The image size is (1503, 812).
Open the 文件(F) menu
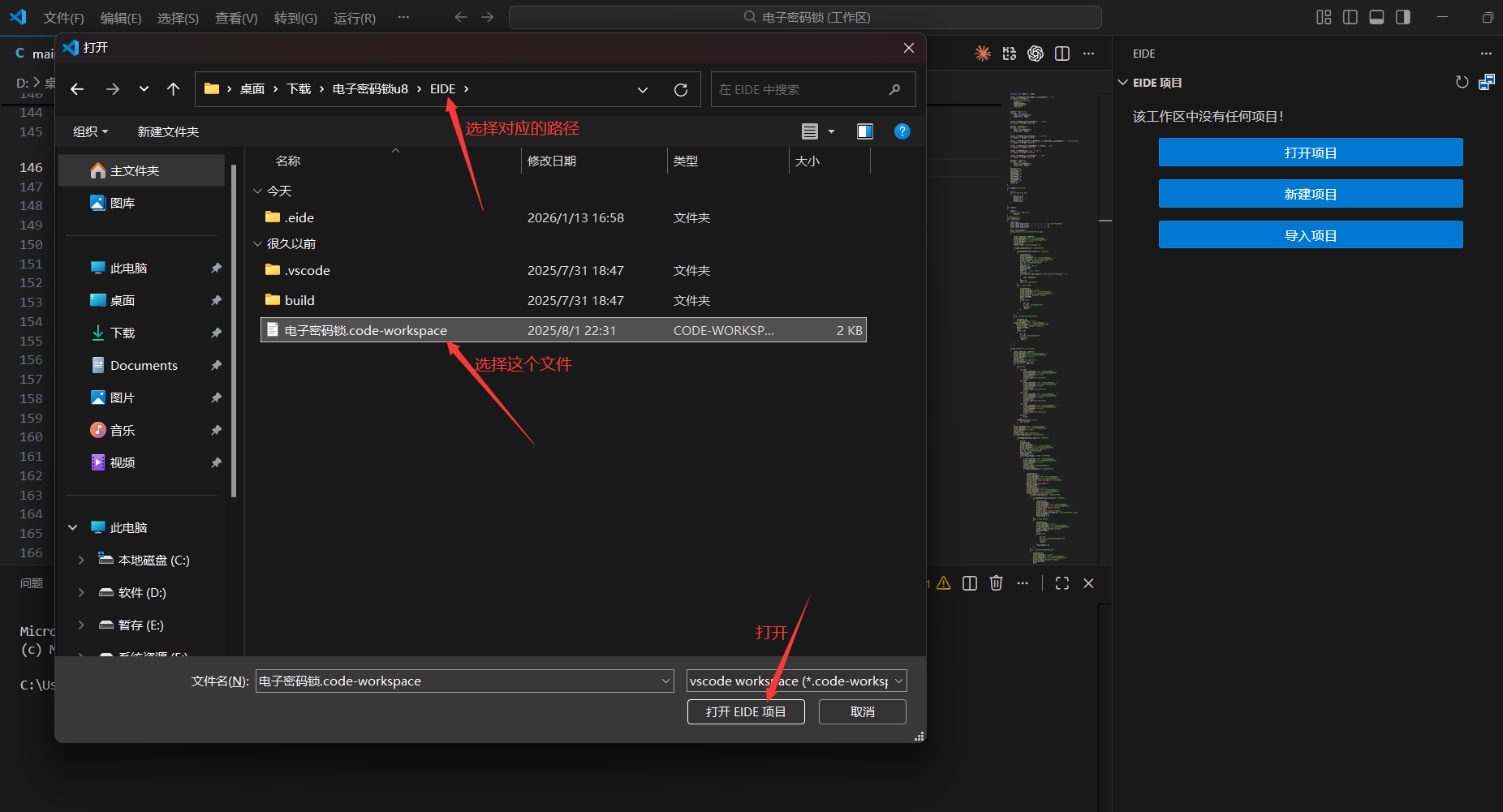[x=63, y=18]
